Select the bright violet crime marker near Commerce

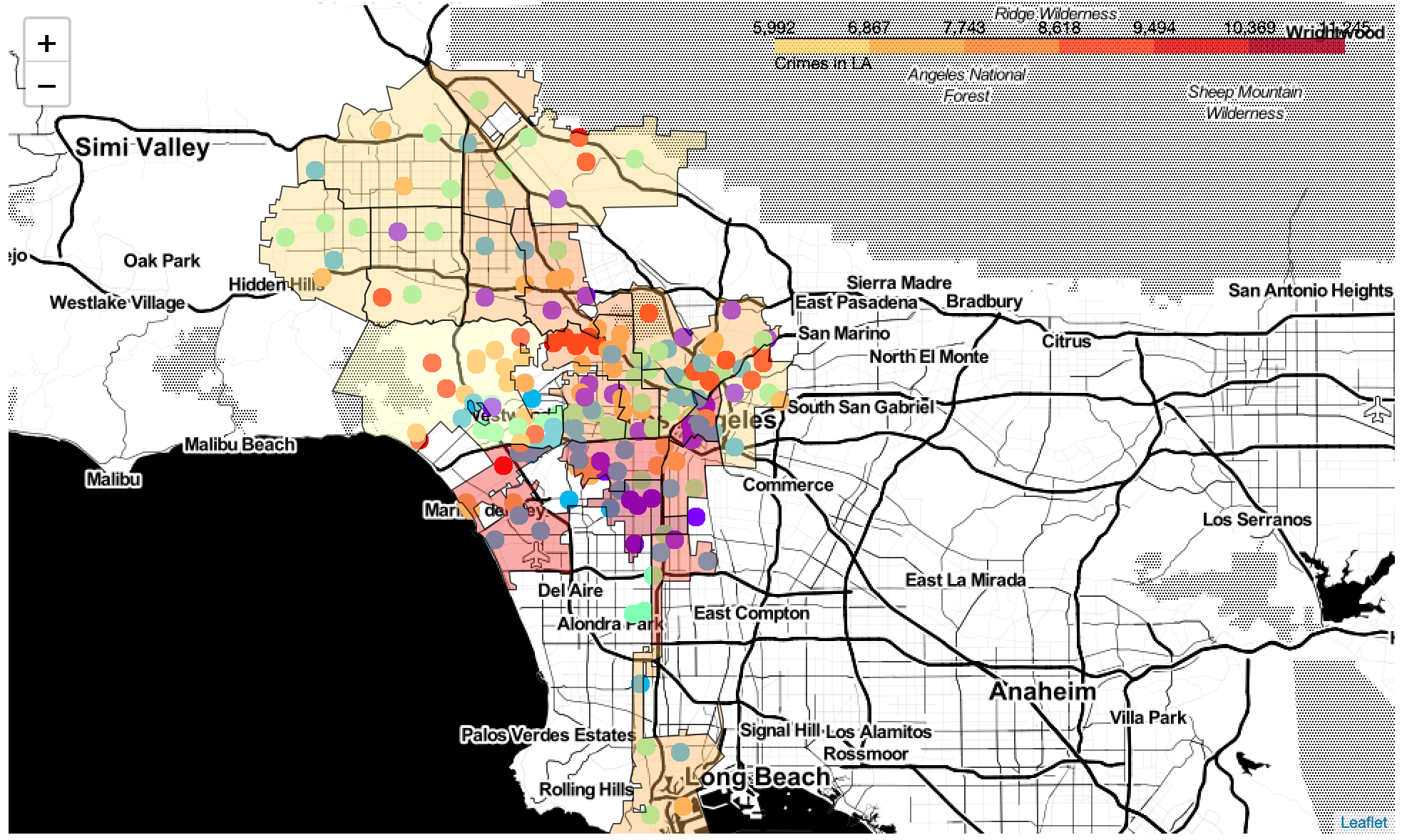pos(696,516)
